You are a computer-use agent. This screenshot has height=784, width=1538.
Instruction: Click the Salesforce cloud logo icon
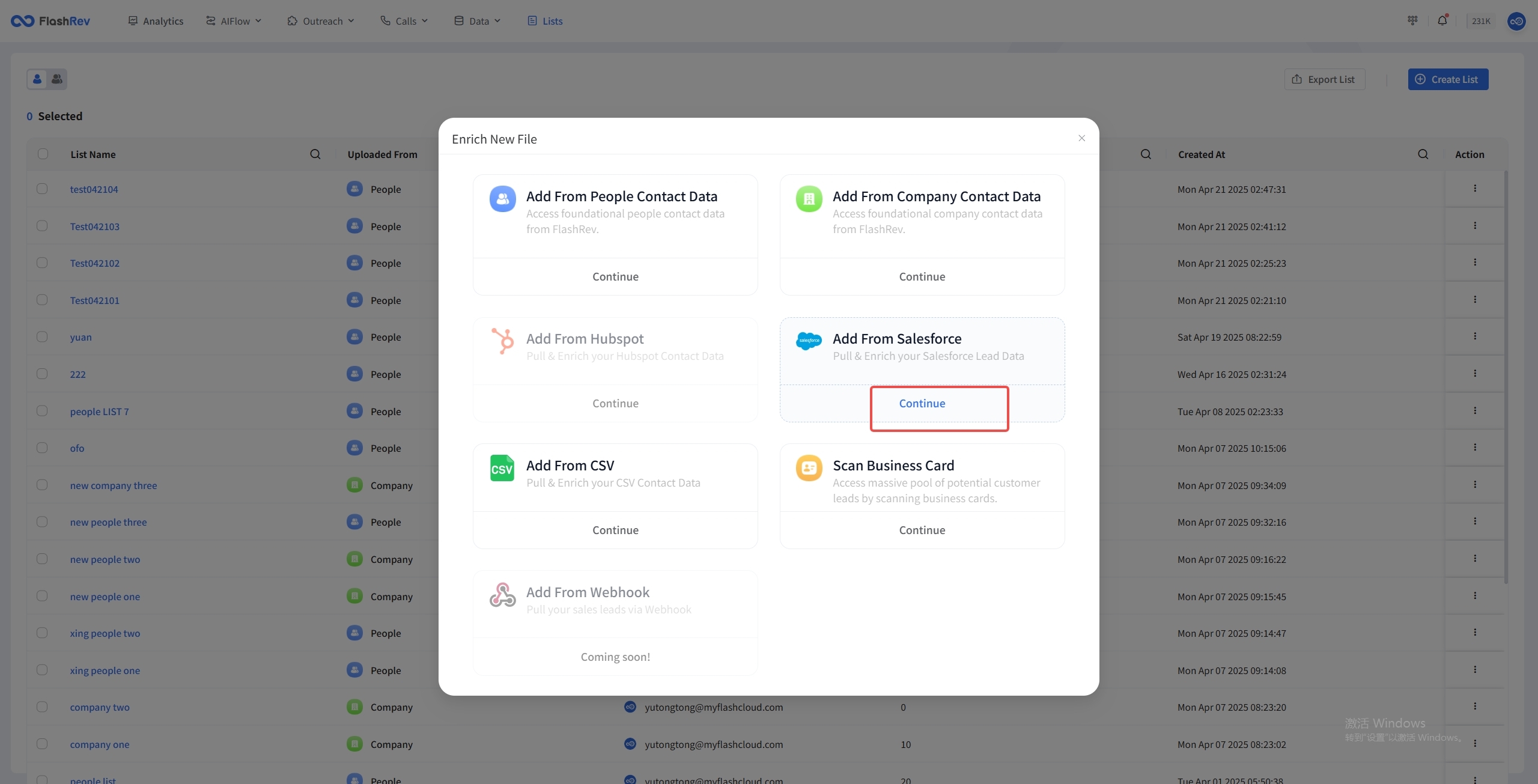(x=809, y=341)
